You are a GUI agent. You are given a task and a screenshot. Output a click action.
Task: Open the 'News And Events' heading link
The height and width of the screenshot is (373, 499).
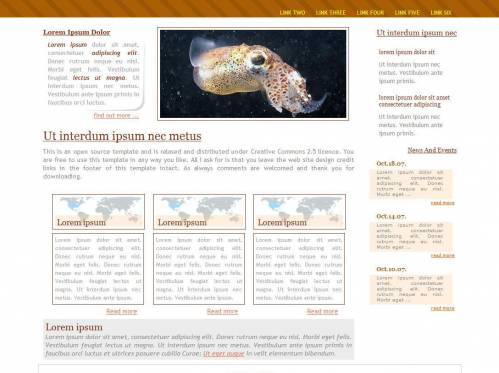pos(432,150)
